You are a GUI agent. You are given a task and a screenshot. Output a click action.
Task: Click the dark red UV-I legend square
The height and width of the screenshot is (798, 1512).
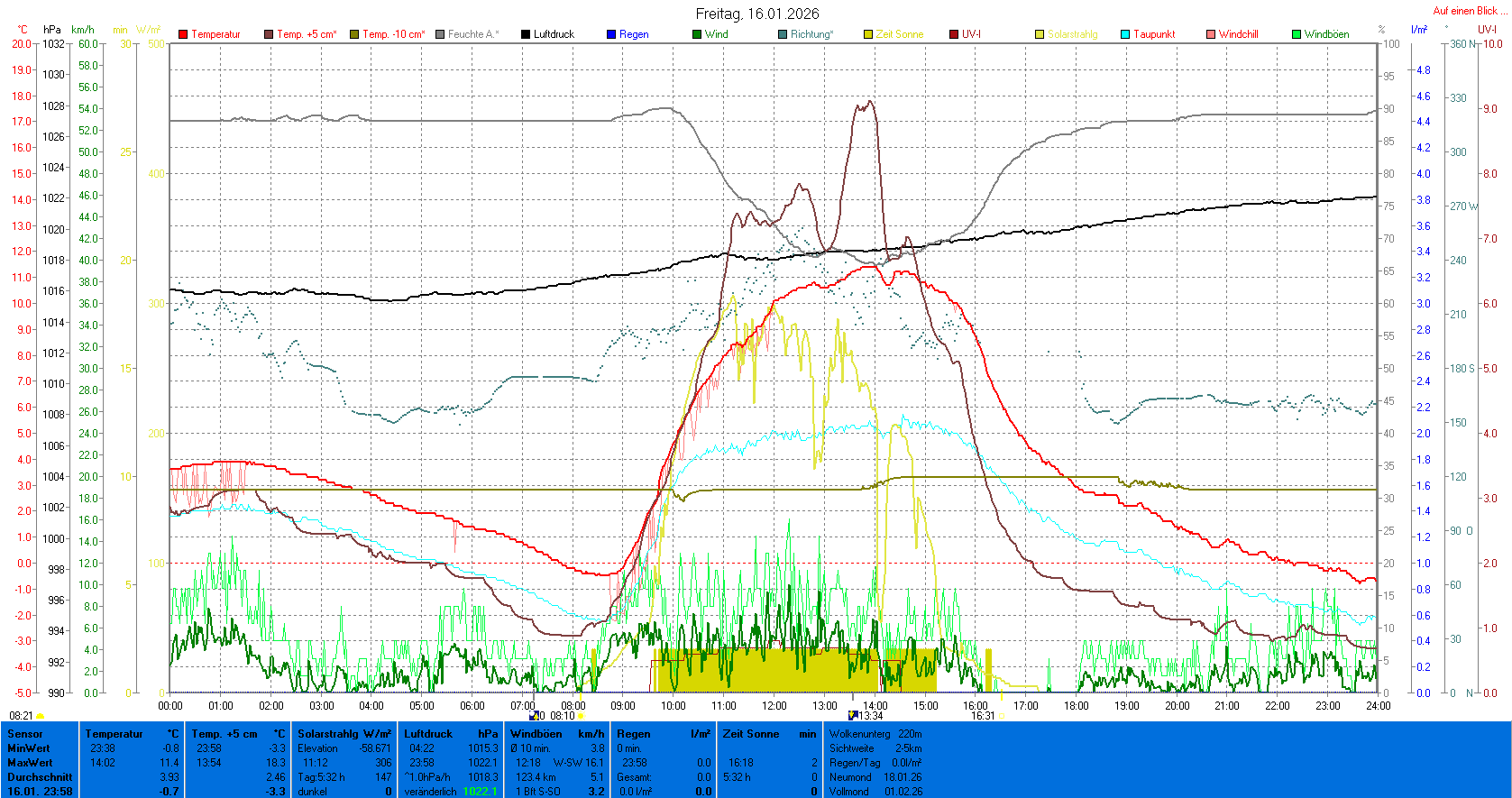(954, 34)
